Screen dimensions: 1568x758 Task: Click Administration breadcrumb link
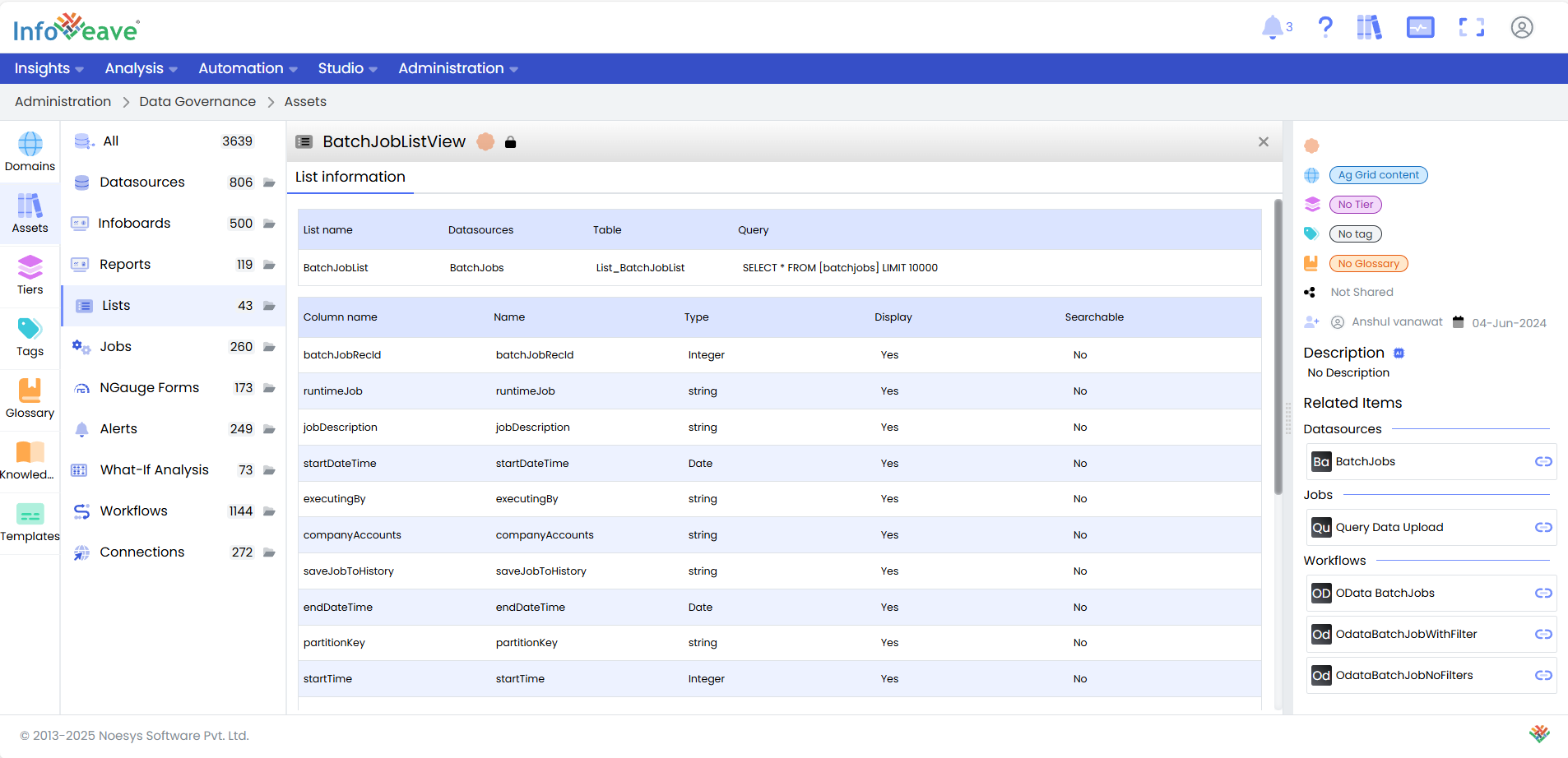[63, 101]
